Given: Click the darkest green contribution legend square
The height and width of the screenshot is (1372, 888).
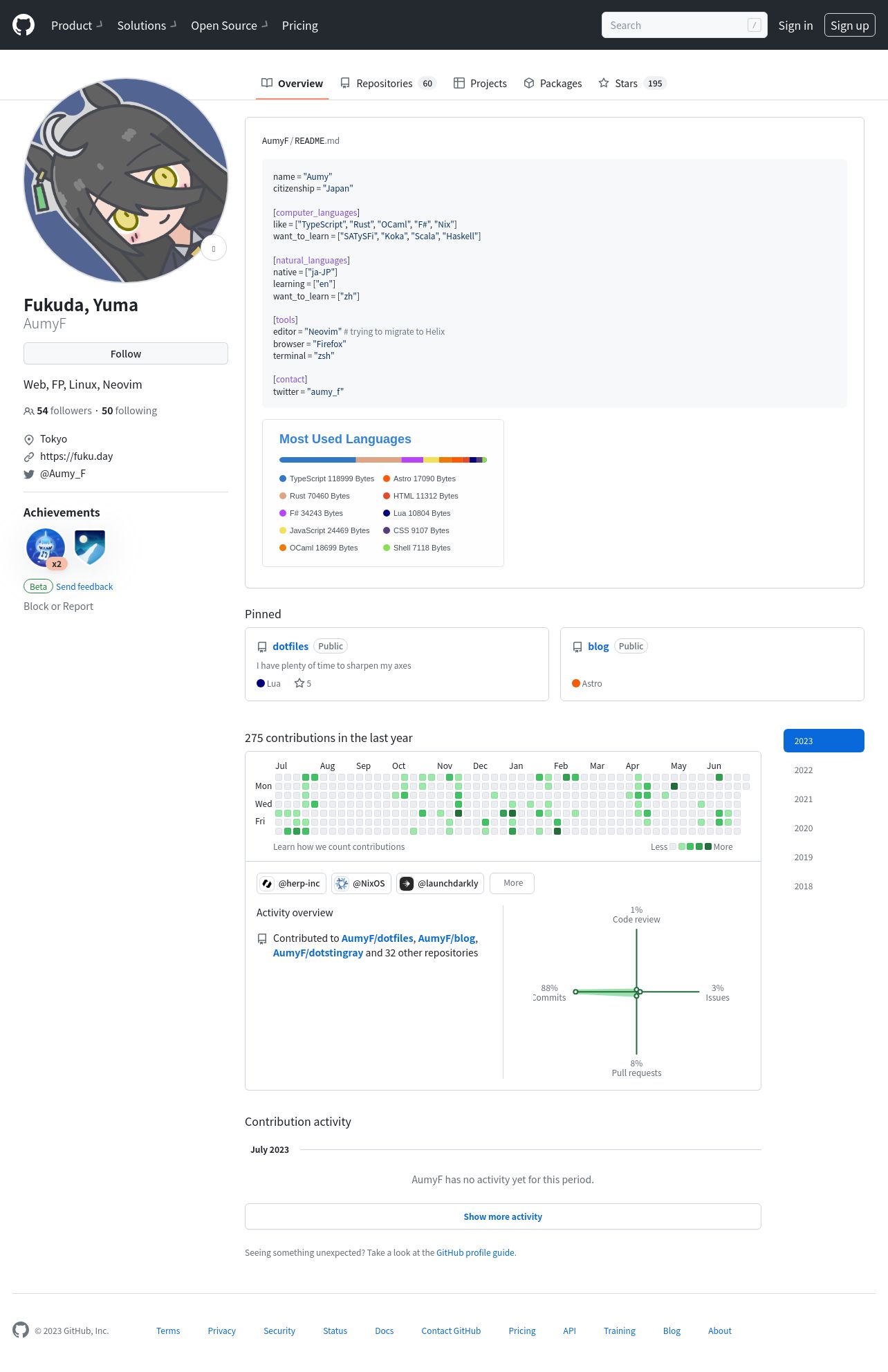Looking at the screenshot, I should (708, 846).
